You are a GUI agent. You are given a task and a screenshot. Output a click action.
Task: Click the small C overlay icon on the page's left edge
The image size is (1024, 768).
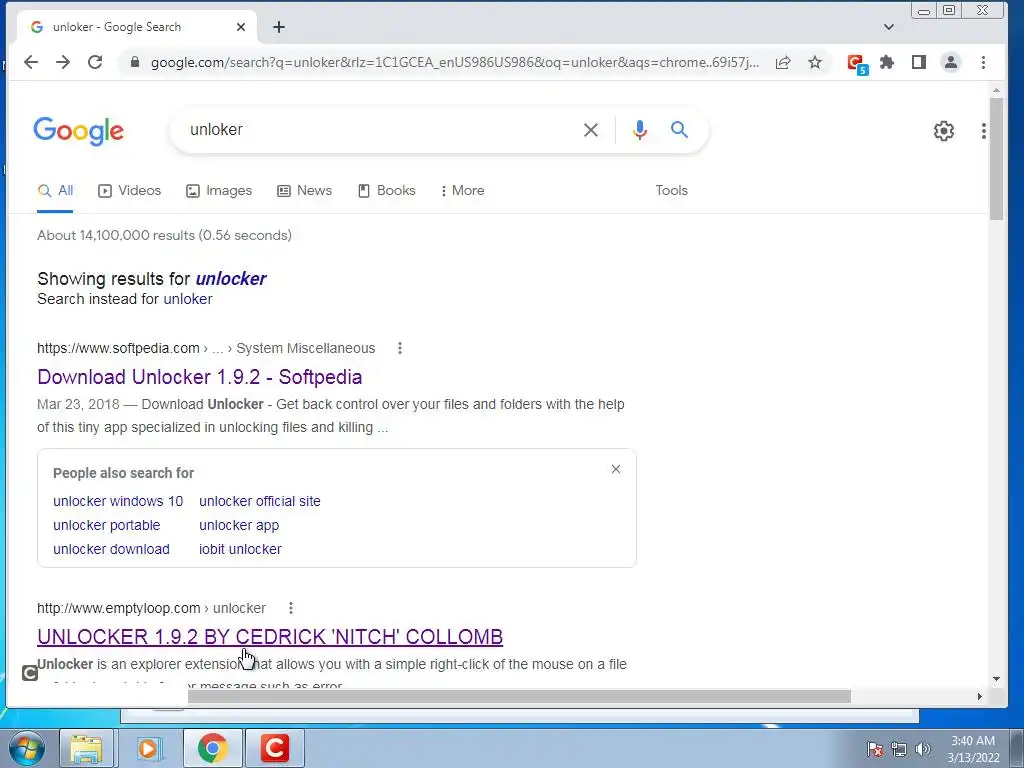point(30,673)
